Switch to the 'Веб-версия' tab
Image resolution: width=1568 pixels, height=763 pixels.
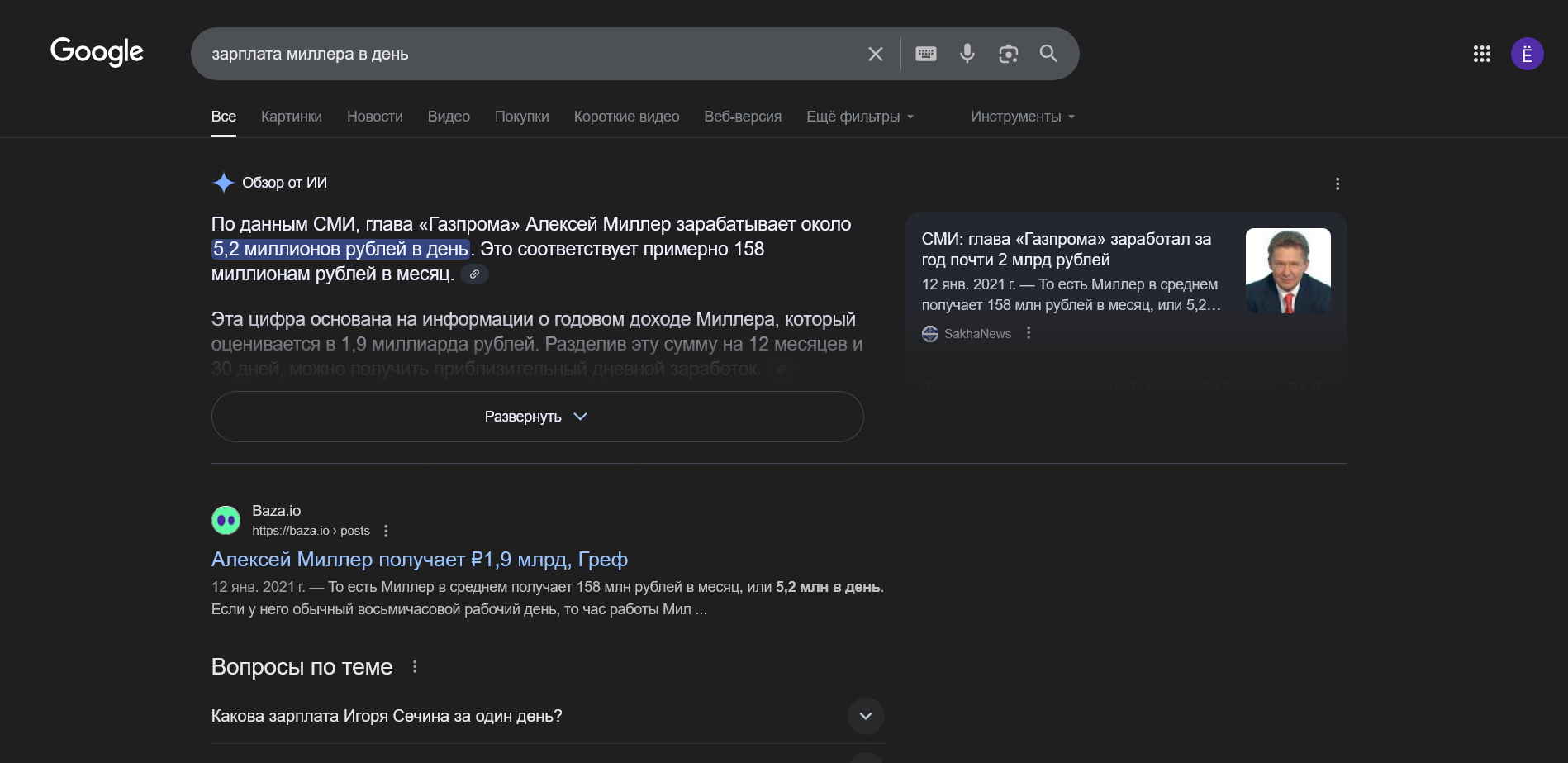743,117
